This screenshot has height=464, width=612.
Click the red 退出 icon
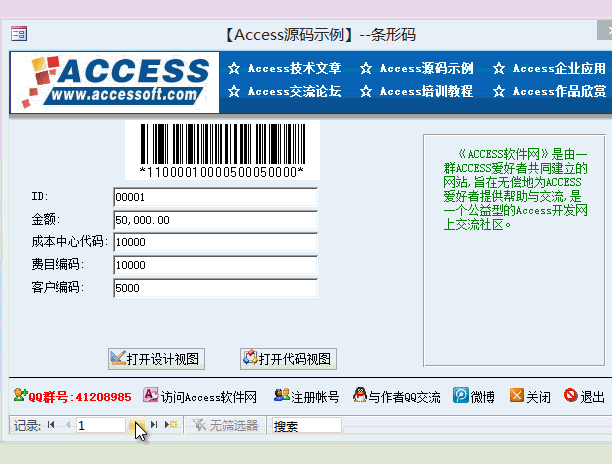[571, 395]
